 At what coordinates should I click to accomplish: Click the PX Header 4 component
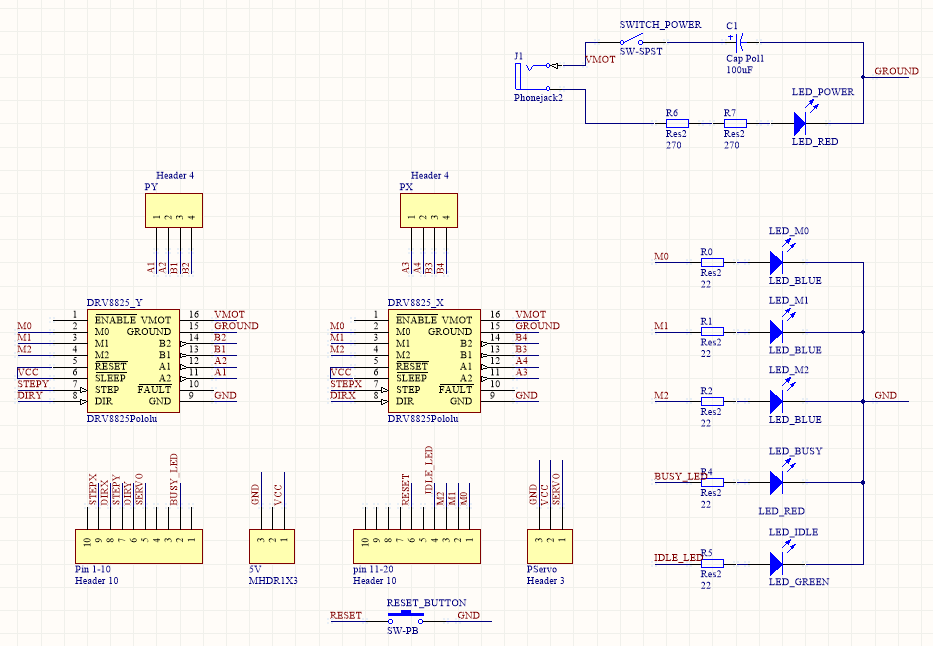coord(428,211)
